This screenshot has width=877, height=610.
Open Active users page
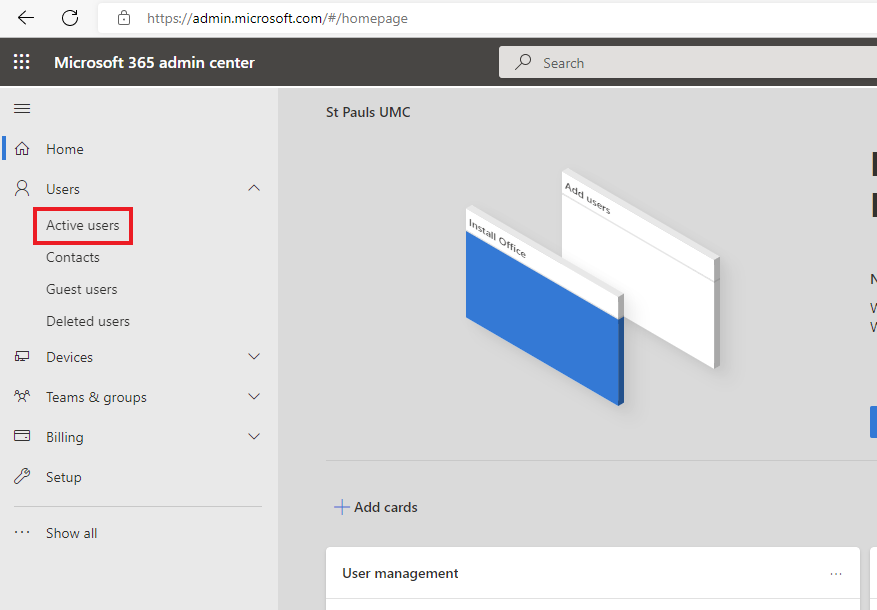click(83, 225)
